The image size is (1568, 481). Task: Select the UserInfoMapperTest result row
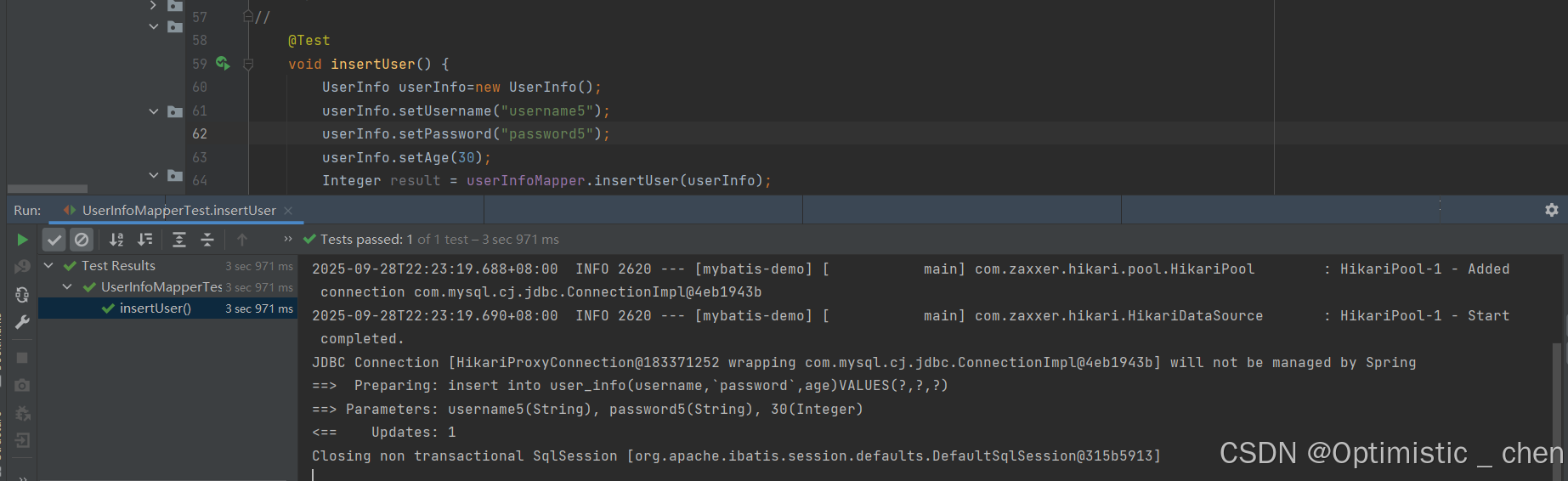tap(167, 287)
